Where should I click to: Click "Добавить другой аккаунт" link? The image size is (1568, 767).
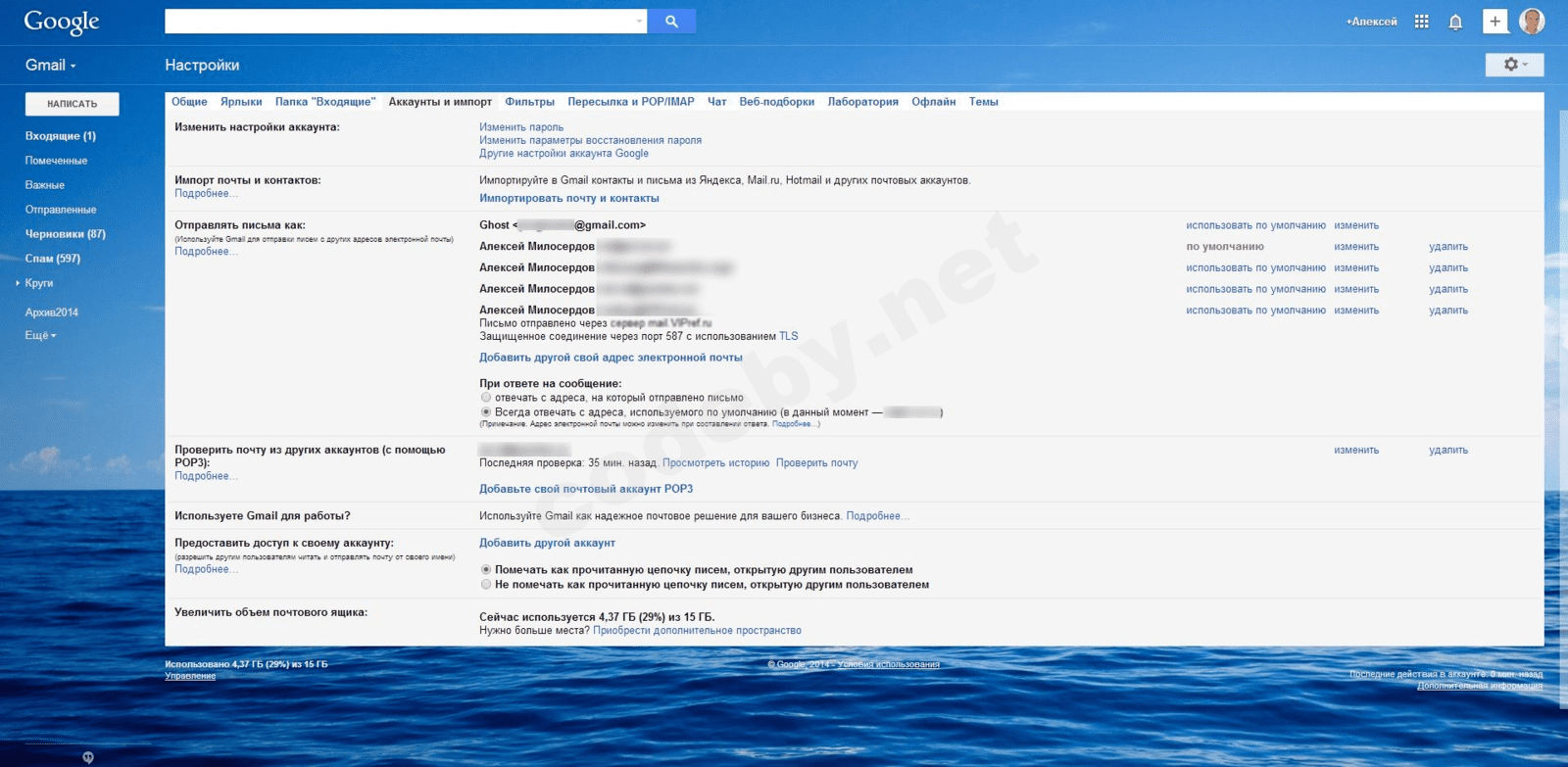[x=547, y=543]
